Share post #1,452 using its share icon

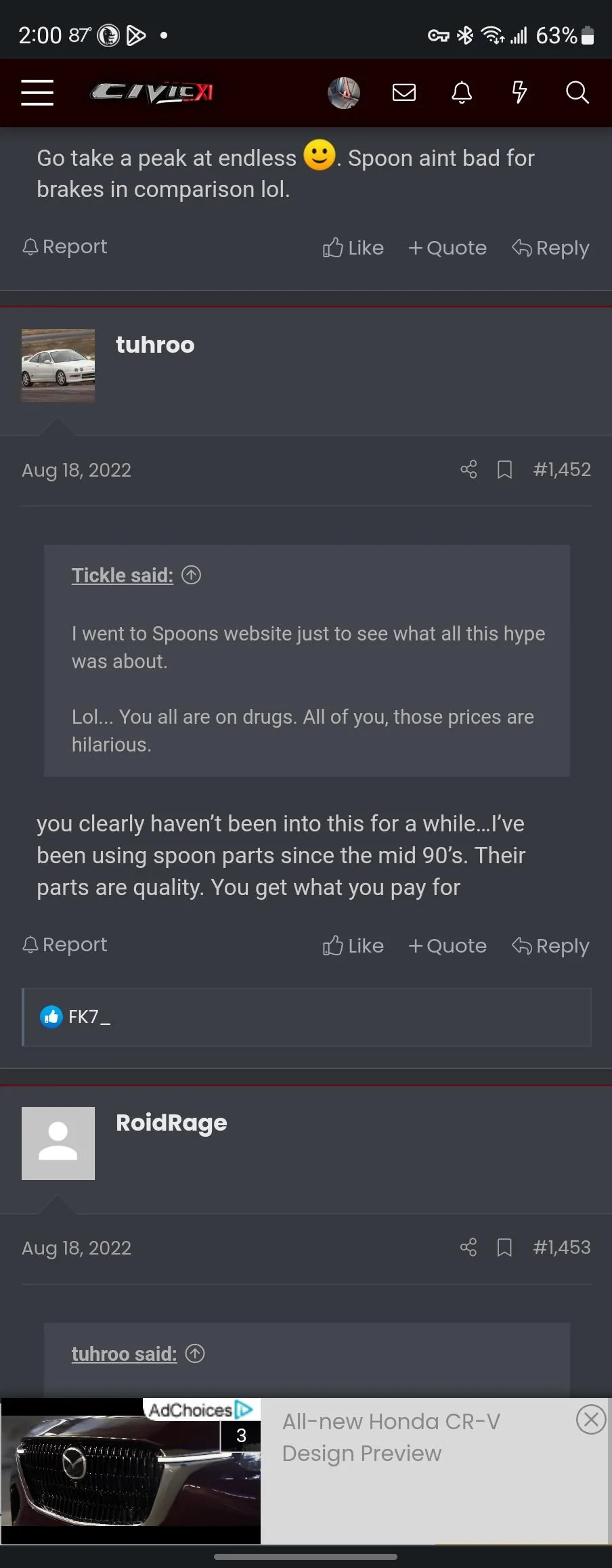[468, 469]
